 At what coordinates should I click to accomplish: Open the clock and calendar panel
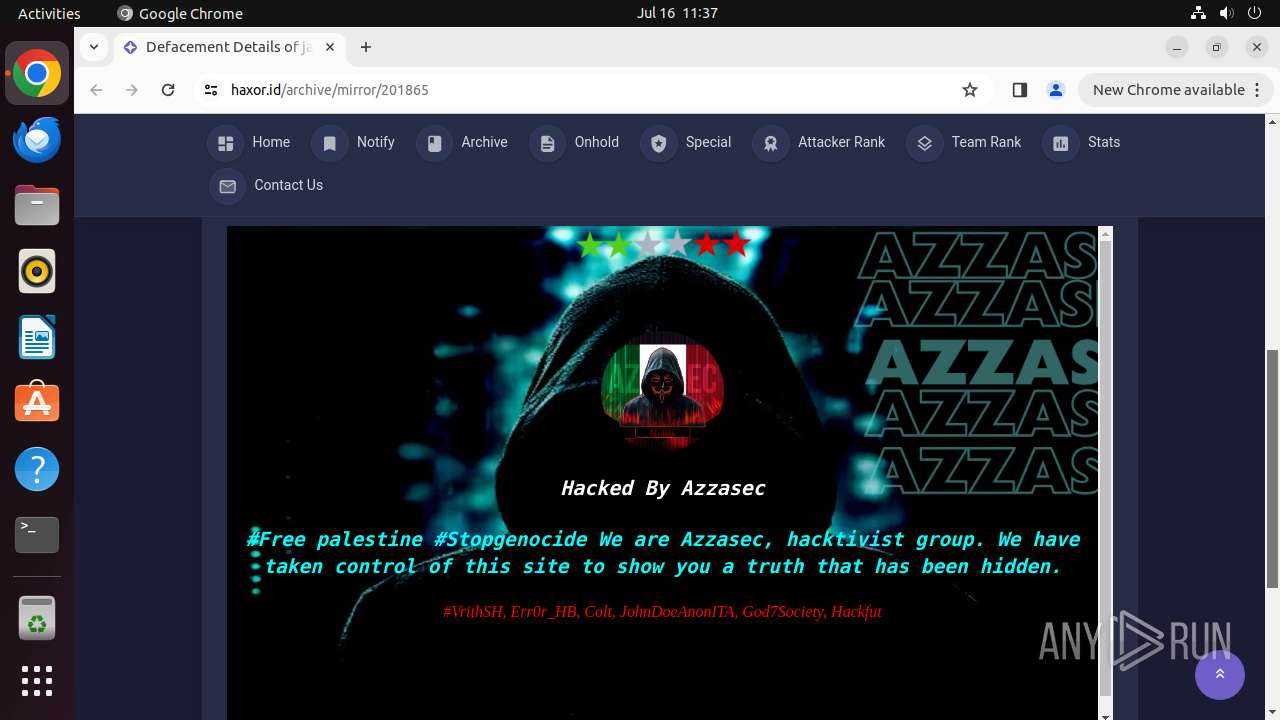[677, 13]
